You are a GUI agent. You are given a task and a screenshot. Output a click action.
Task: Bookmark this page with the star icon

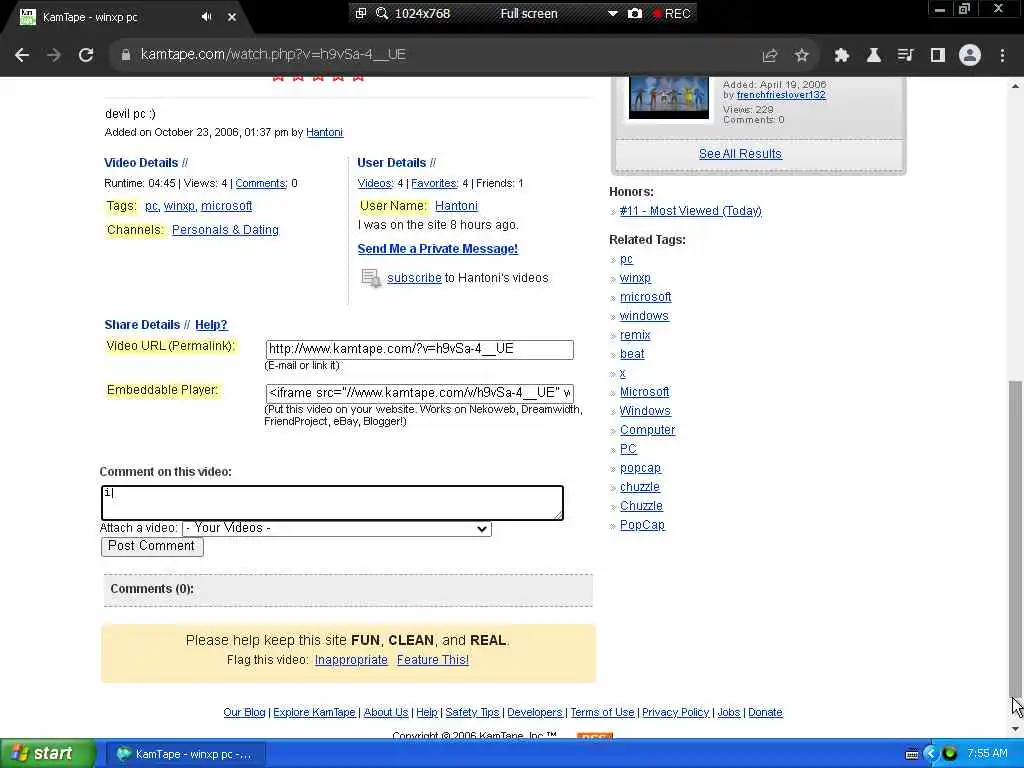coord(802,56)
